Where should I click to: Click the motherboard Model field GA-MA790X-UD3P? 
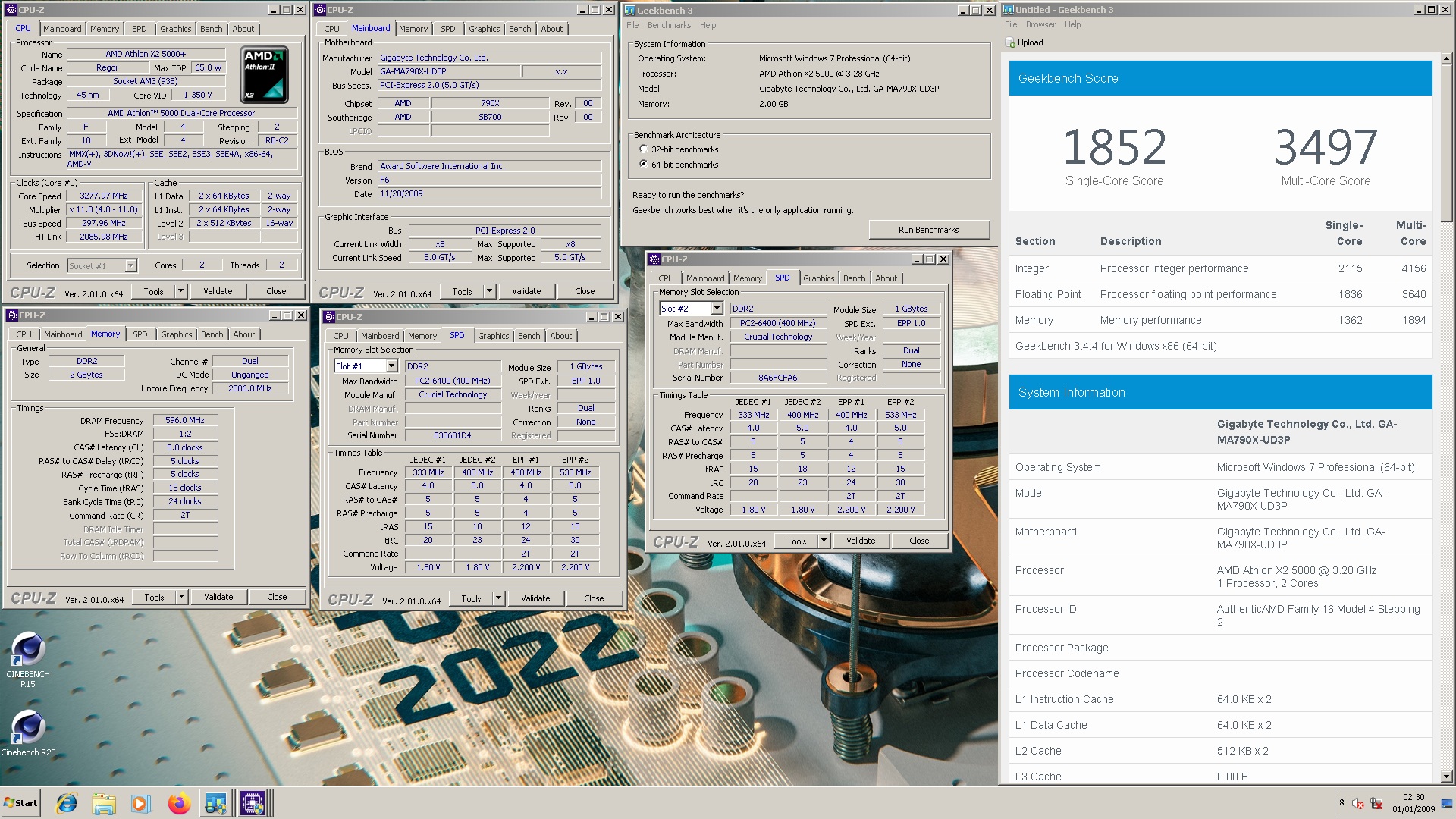[449, 71]
